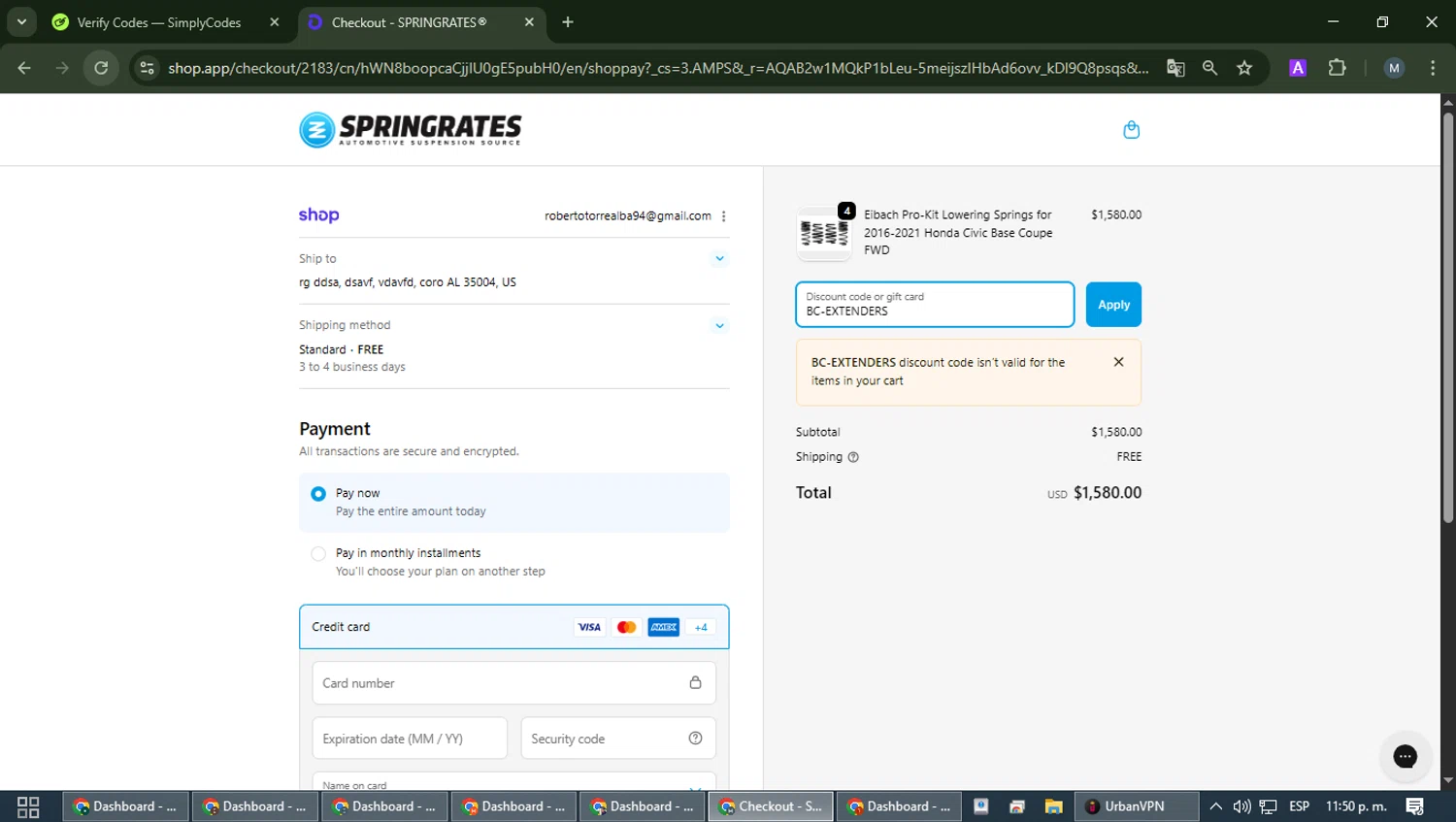The width and height of the screenshot is (1456, 822).
Task: Click the Card number field
Action: click(513, 683)
